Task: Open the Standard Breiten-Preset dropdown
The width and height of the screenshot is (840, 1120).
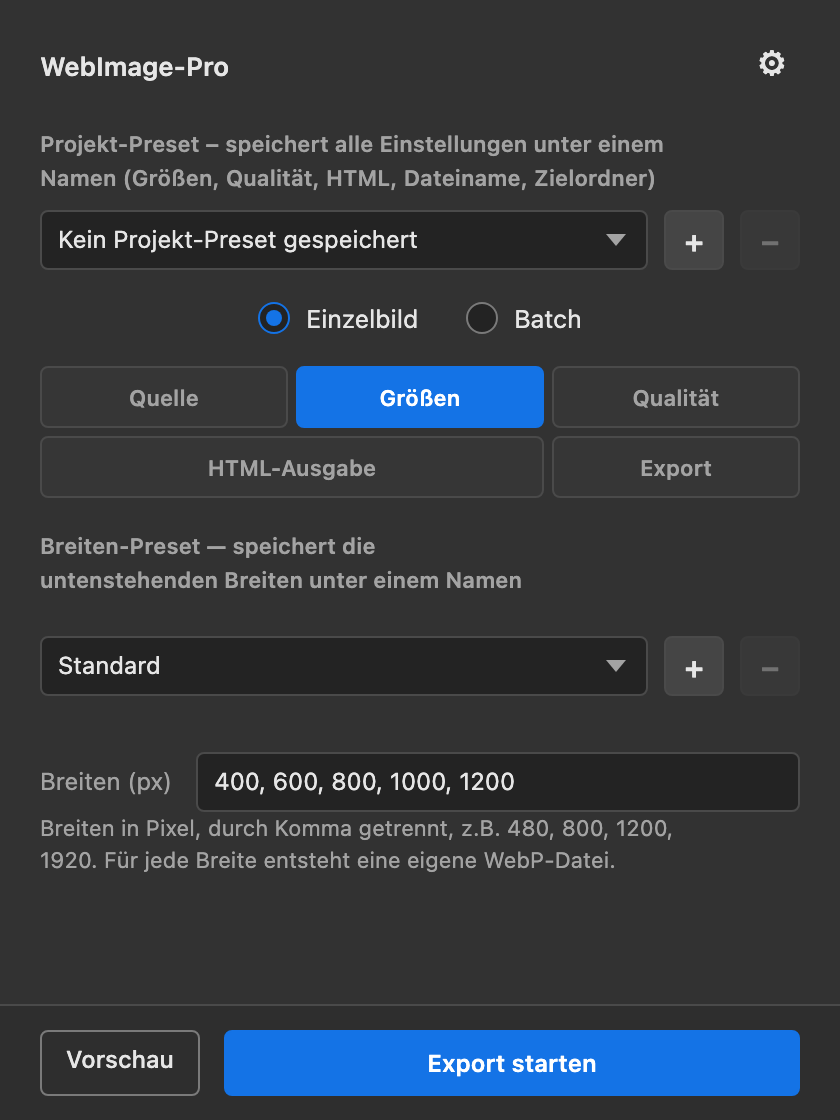Action: 344,666
